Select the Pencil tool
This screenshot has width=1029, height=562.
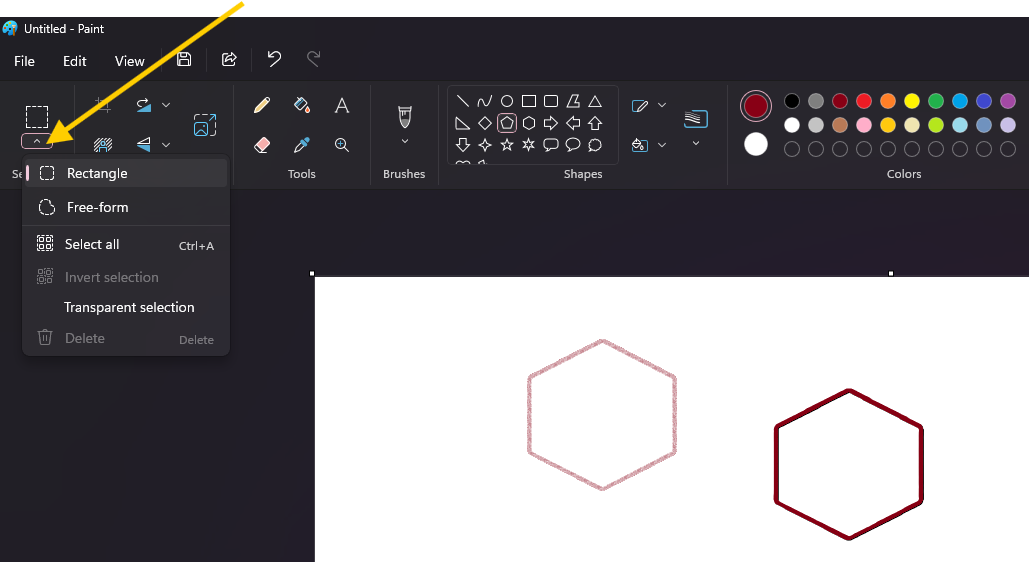tap(262, 105)
